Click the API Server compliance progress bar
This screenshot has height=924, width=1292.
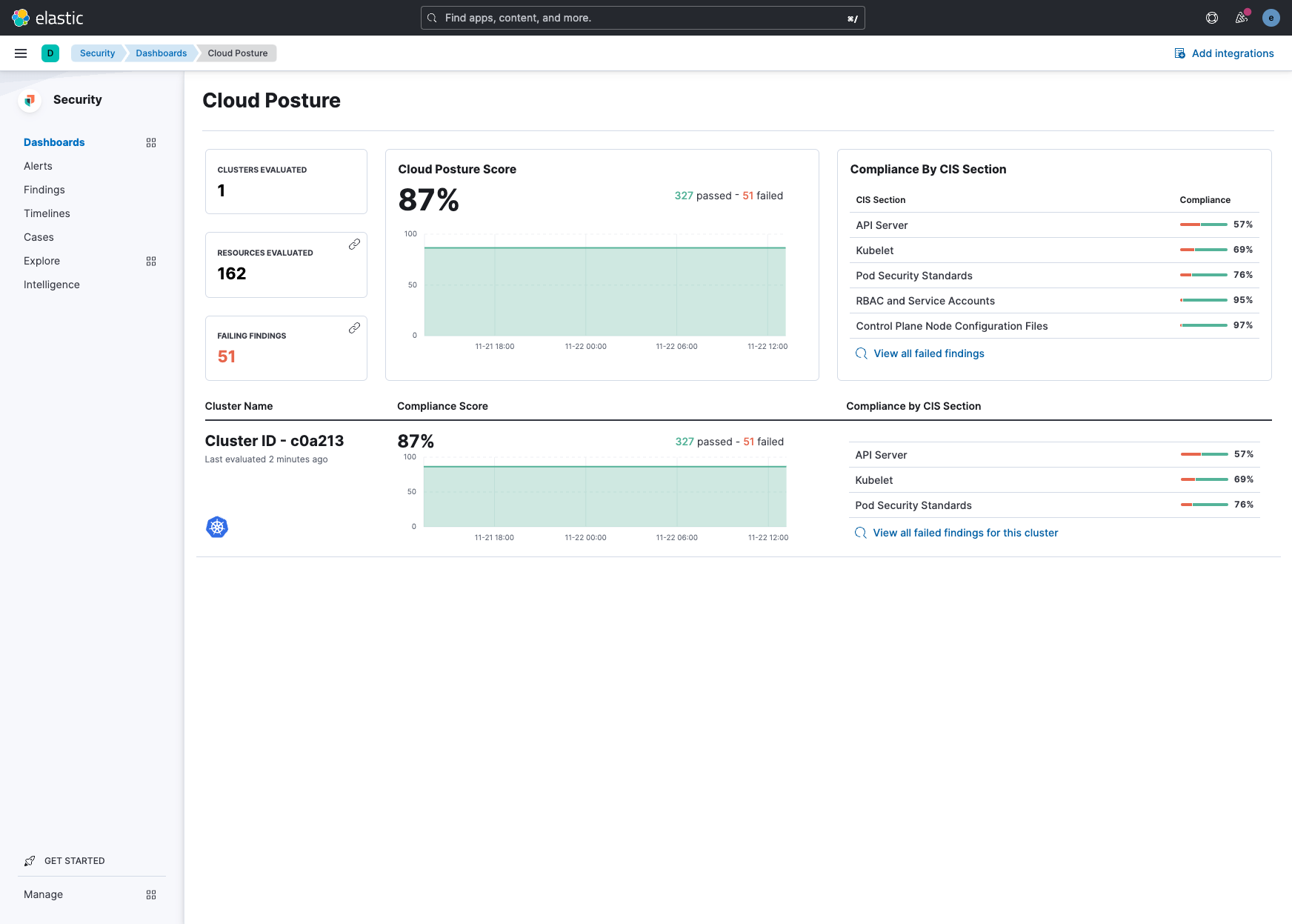pos(1204,225)
